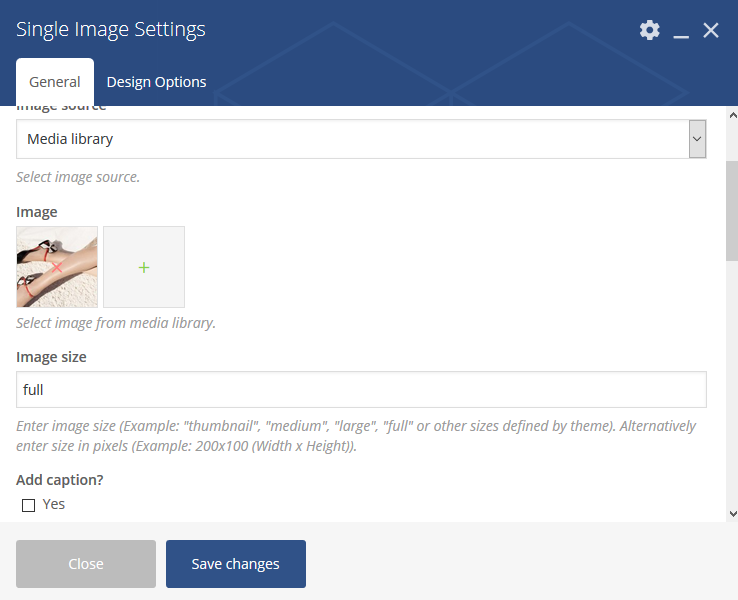The width and height of the screenshot is (738, 600).
Task: Switch to the Design Options tab
Action: click(156, 82)
